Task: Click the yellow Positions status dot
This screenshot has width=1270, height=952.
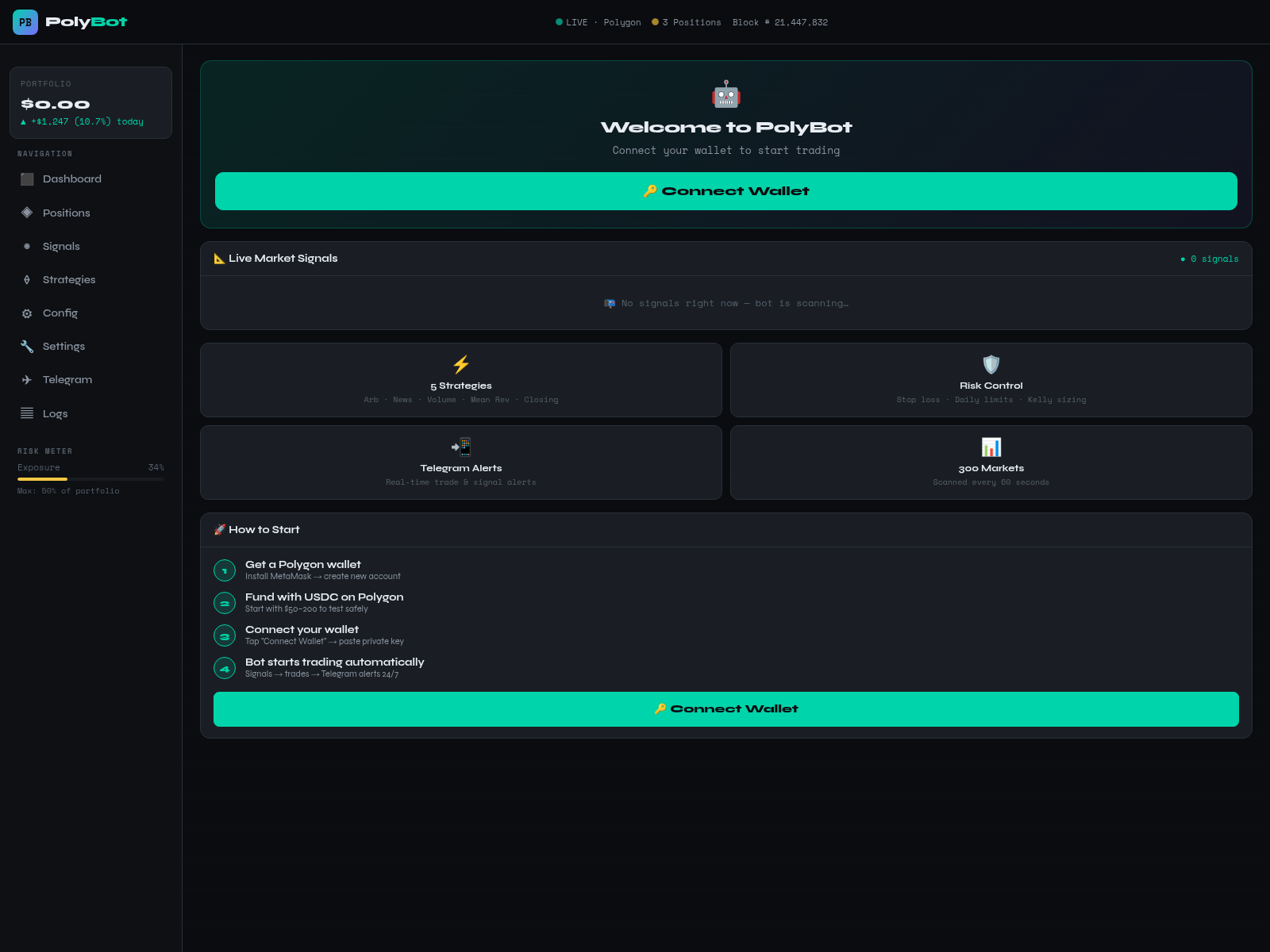Action: pos(655,22)
